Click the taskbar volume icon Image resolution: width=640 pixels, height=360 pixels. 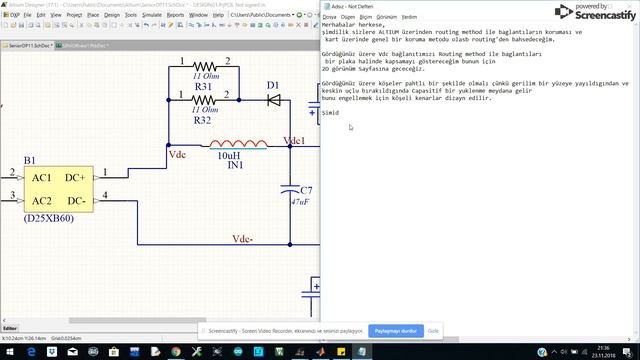click(x=564, y=352)
